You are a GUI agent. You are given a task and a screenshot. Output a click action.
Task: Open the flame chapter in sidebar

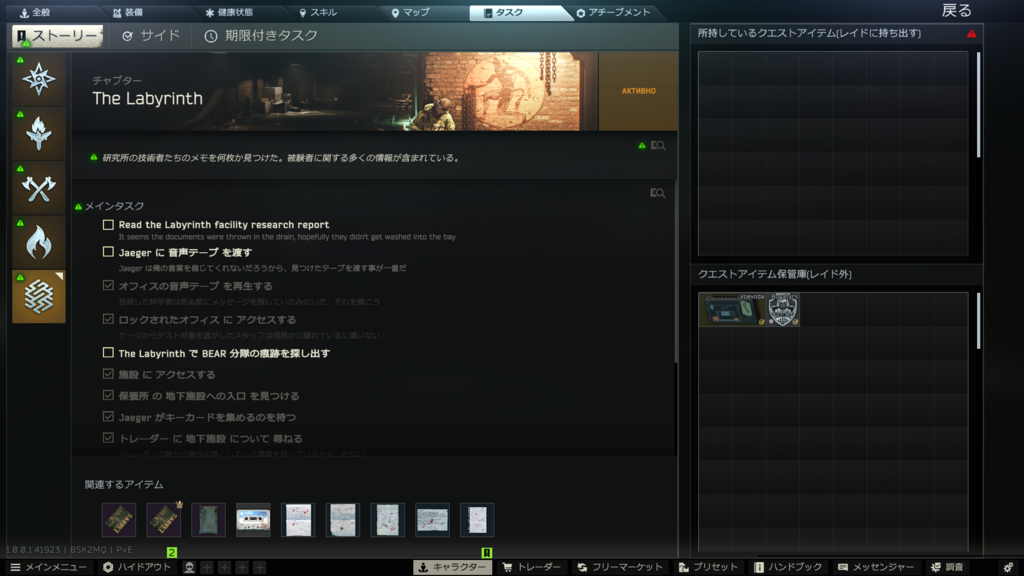39,242
